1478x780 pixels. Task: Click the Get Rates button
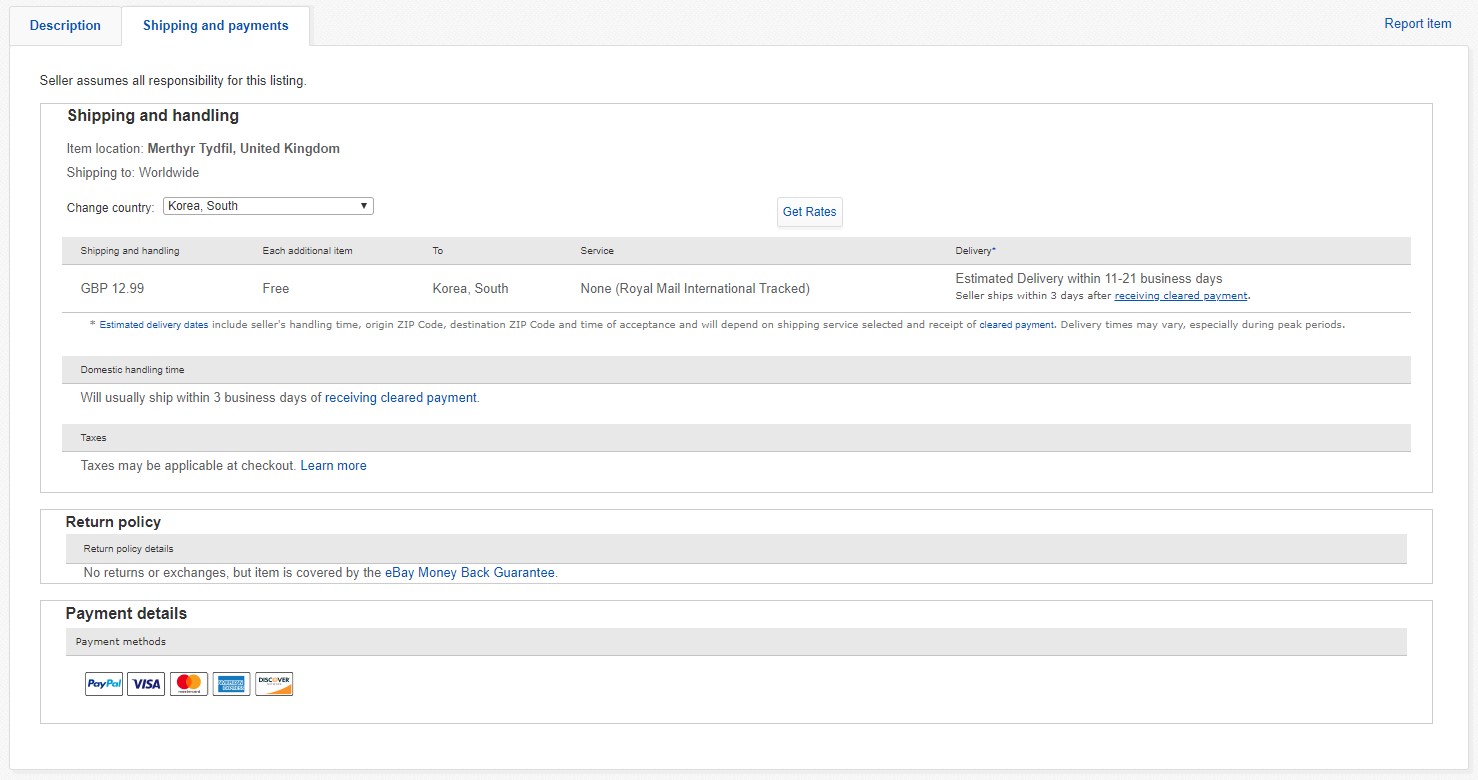810,212
